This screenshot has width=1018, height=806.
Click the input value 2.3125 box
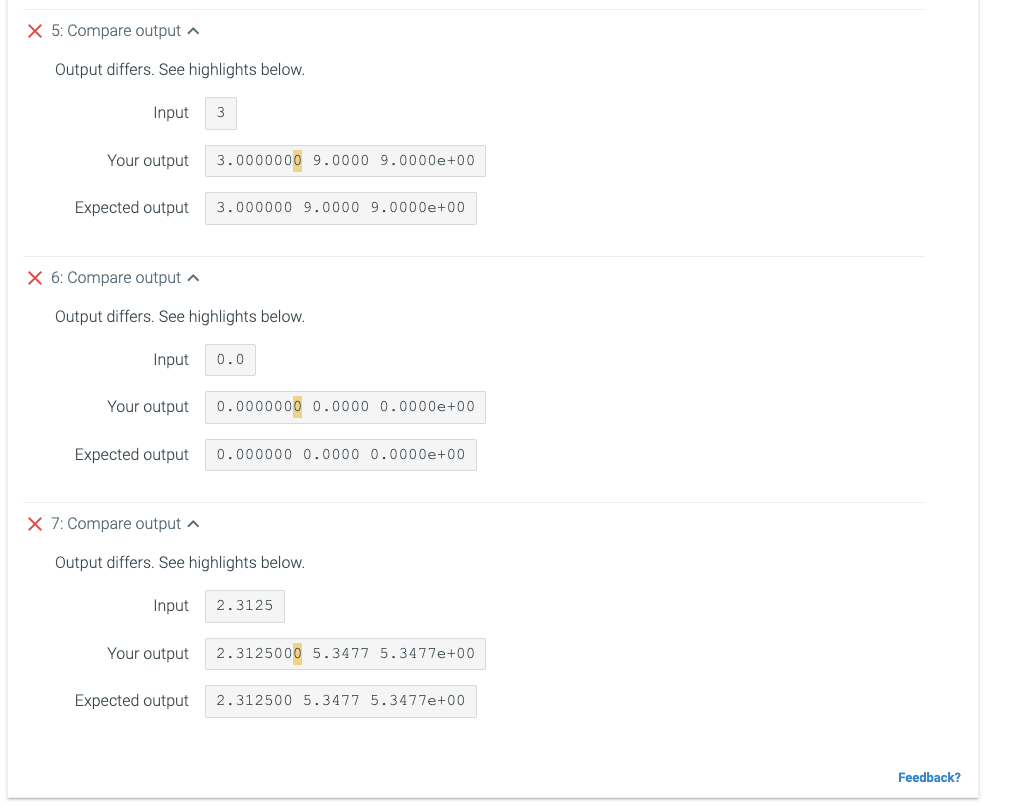(x=245, y=606)
